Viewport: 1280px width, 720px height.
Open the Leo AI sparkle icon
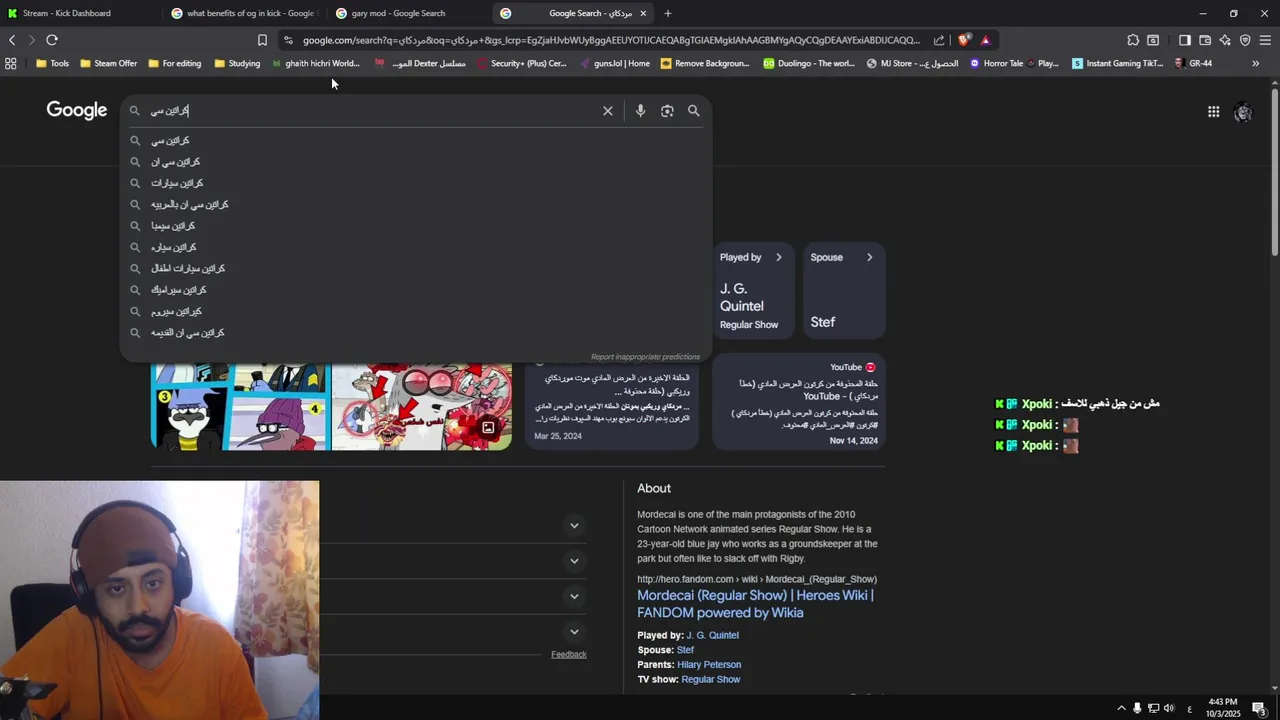[1225, 40]
